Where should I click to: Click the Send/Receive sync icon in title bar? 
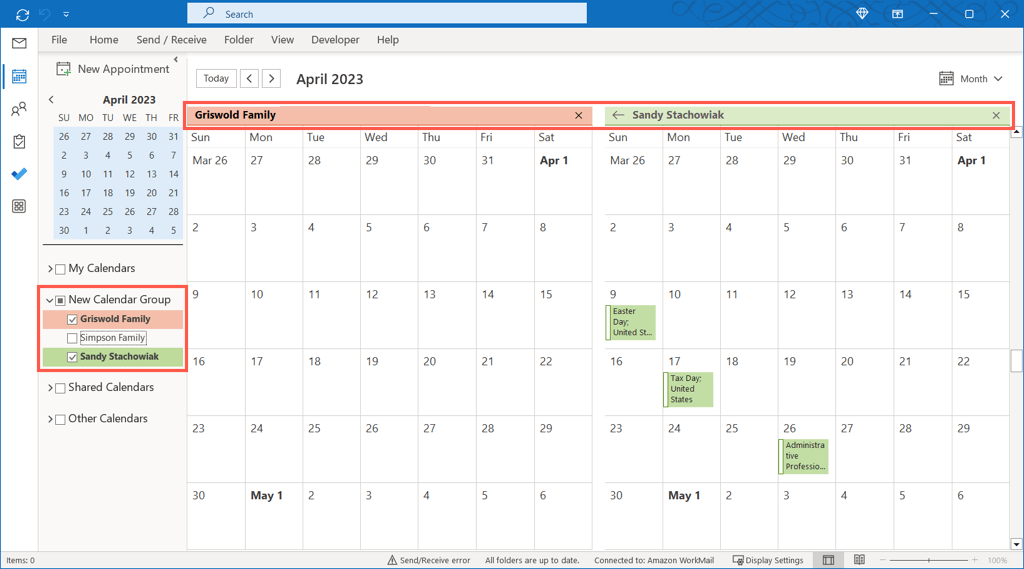(x=23, y=14)
